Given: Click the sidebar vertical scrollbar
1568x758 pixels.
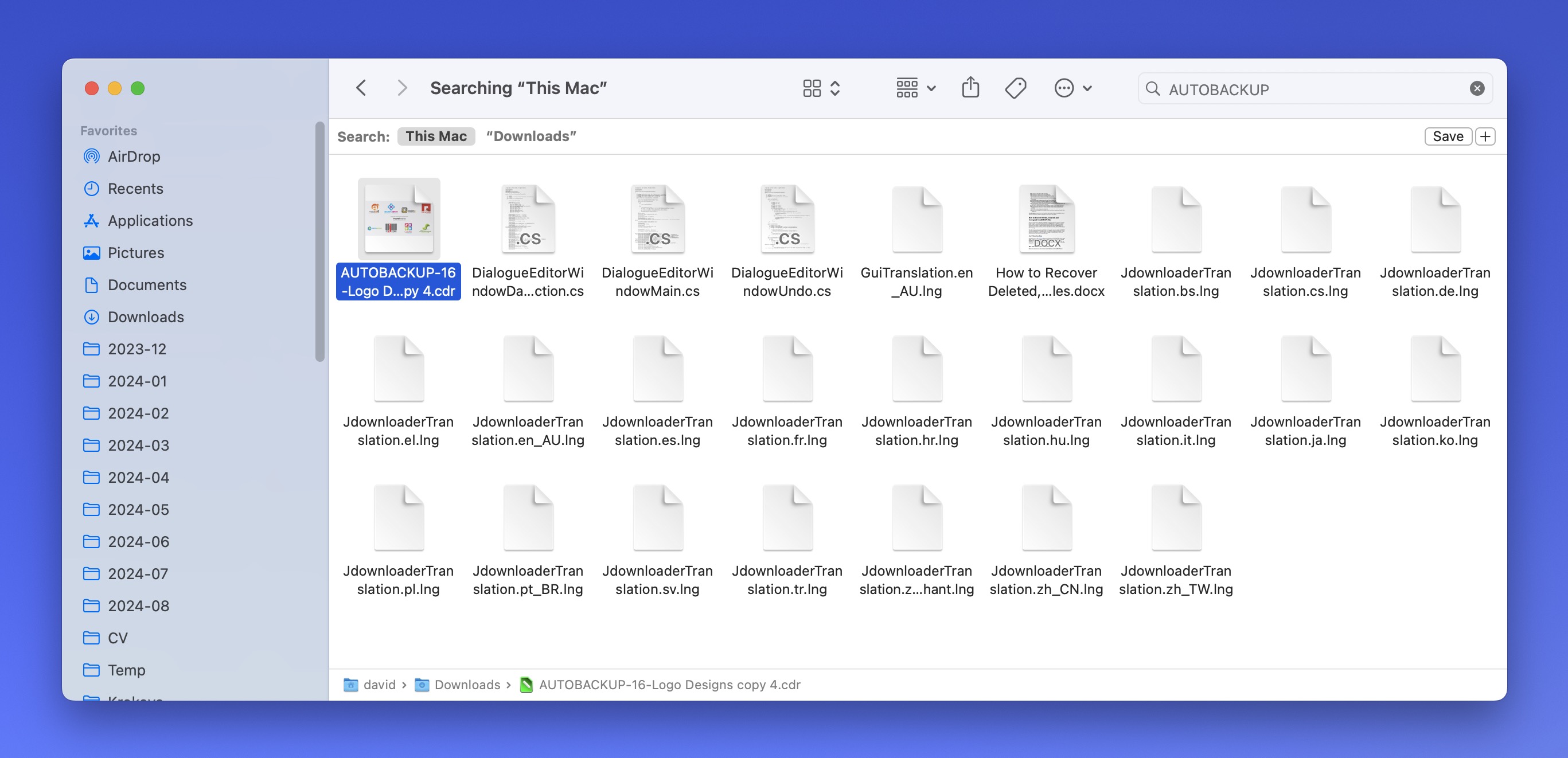Looking at the screenshot, I should 319,242.
